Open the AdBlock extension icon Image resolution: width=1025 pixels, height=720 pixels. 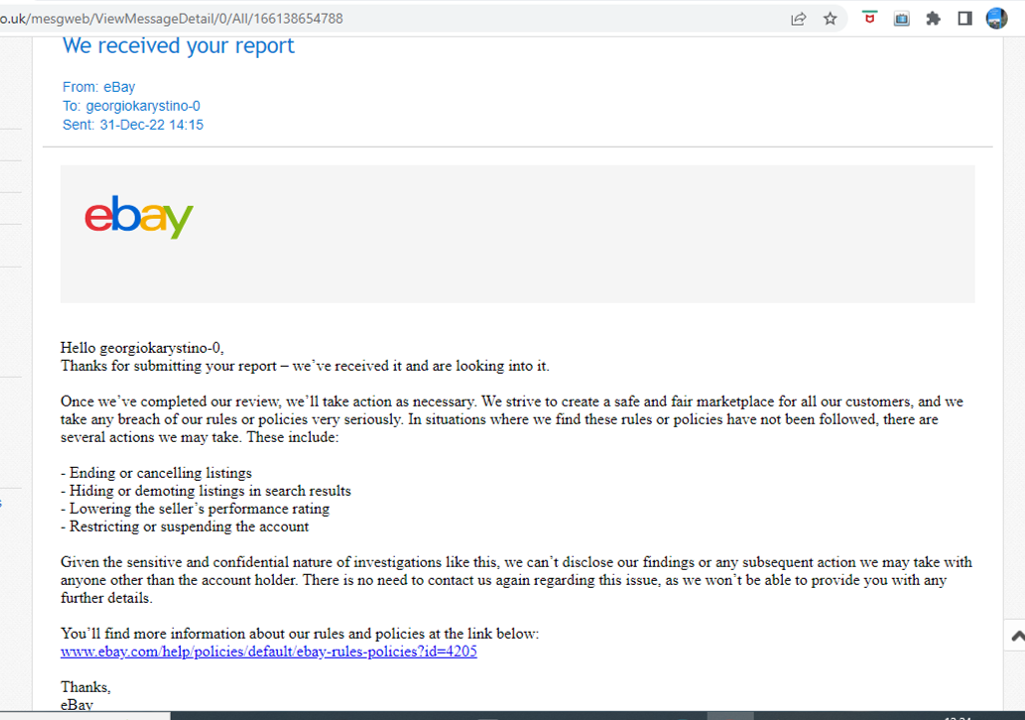869,18
